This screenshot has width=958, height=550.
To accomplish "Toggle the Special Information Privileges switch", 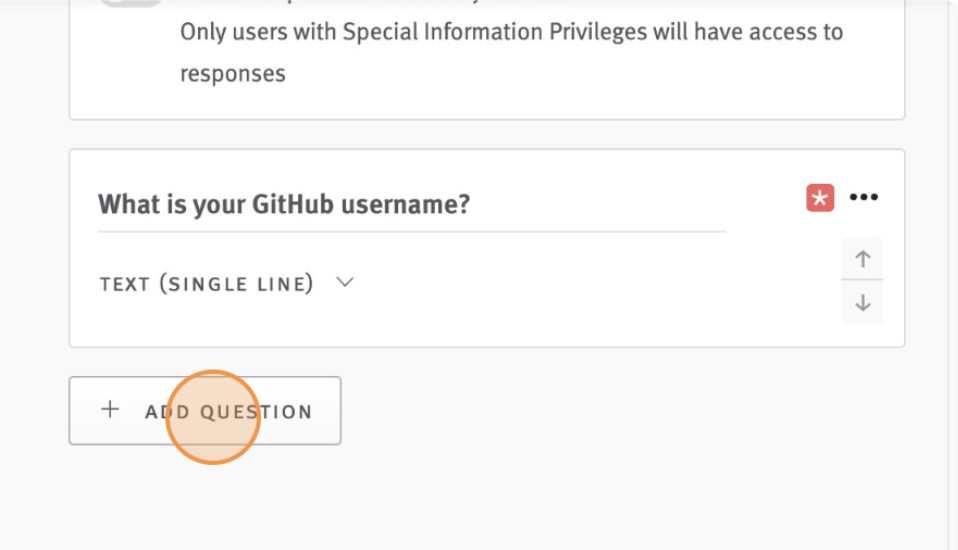I will click(131, 2).
